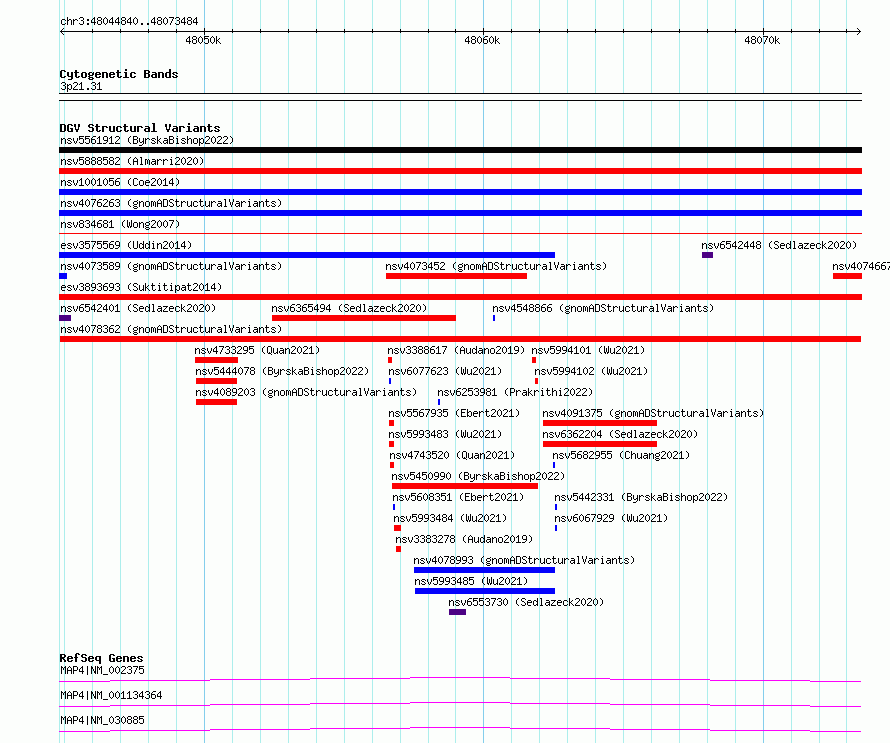Viewport: 890px width, 743px height.
Task: Select the red nsv4074667 variant bar
Action: [847, 276]
